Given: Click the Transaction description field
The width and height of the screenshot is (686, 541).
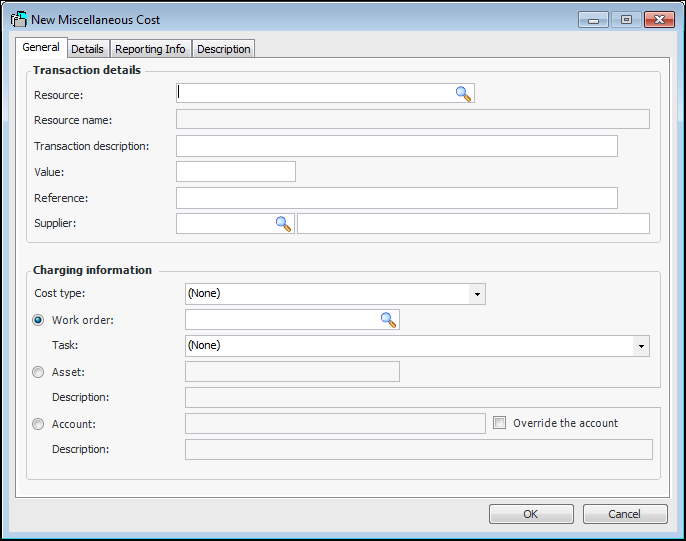Looking at the screenshot, I should [397, 146].
